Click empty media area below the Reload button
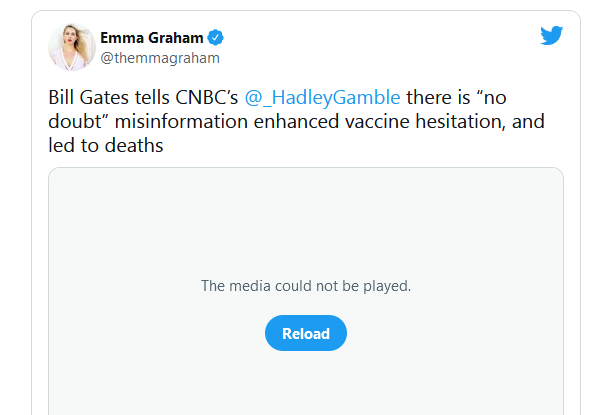Viewport: 599px width, 415px height. [x=306, y=382]
